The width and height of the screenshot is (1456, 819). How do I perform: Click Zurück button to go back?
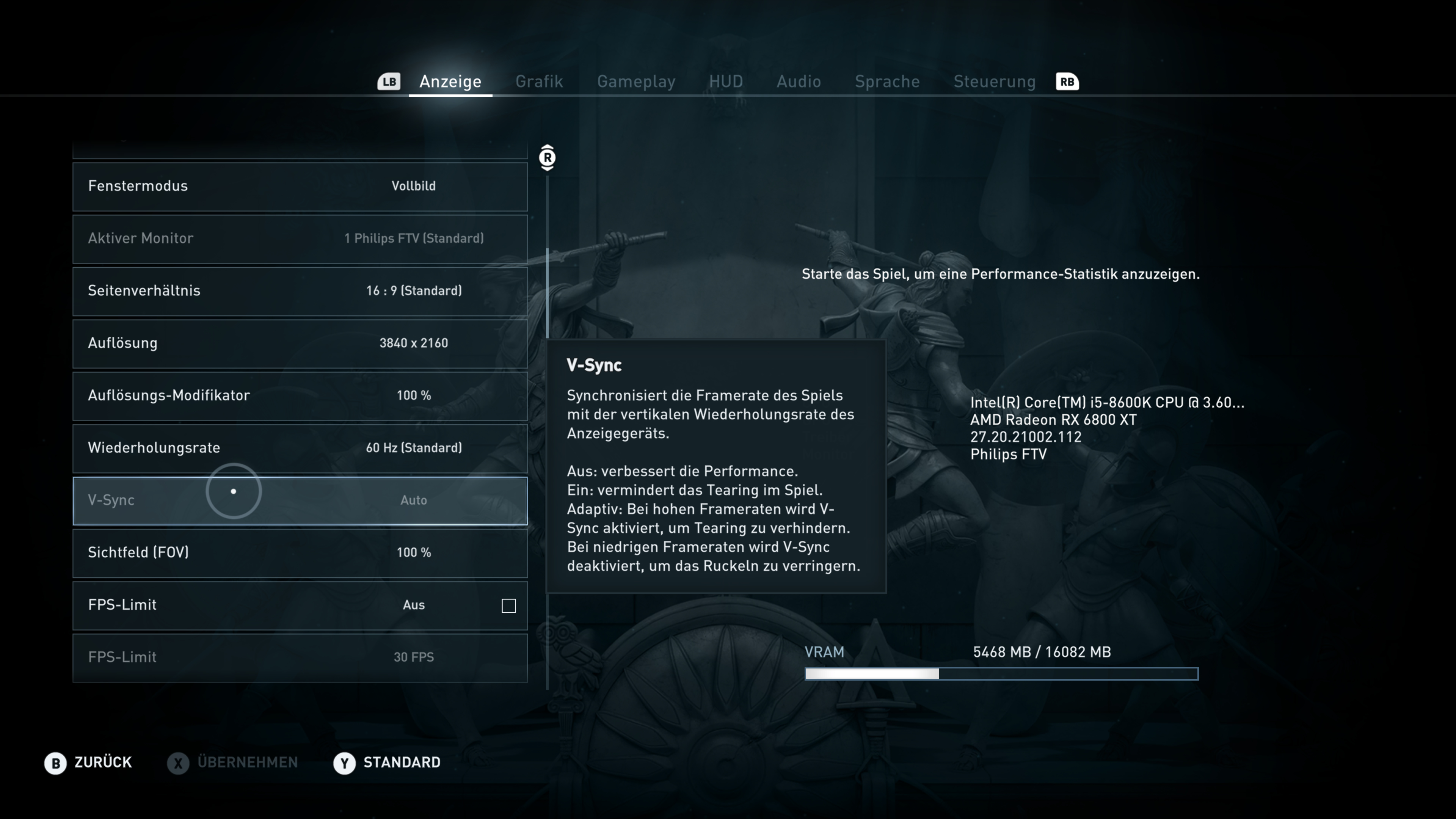pos(88,762)
